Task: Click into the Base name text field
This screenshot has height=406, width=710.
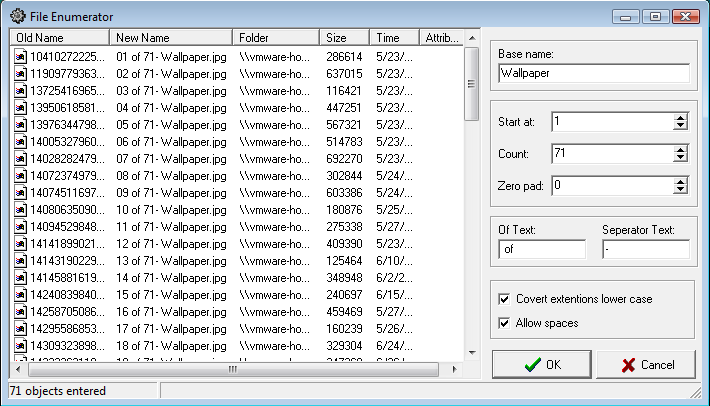Action: 594,73
